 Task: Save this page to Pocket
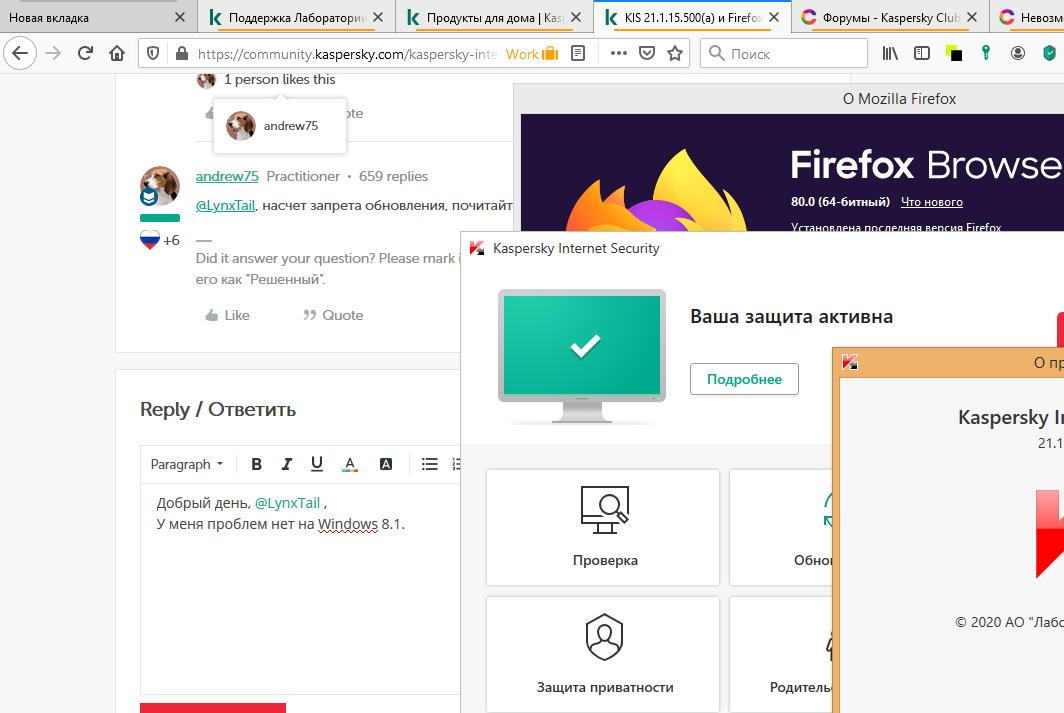[x=647, y=53]
